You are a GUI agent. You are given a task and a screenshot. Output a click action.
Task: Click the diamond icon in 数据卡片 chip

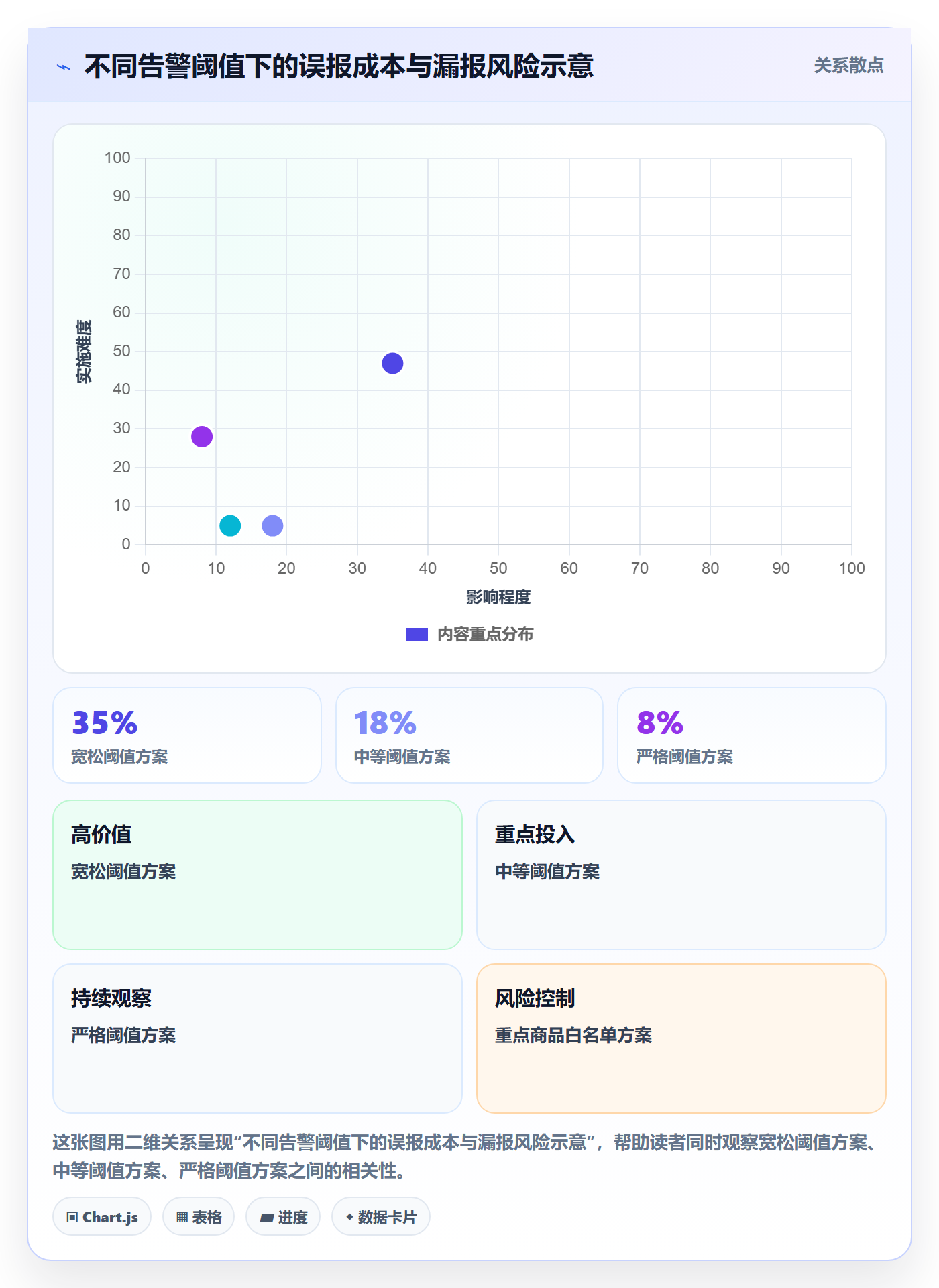tap(349, 1216)
